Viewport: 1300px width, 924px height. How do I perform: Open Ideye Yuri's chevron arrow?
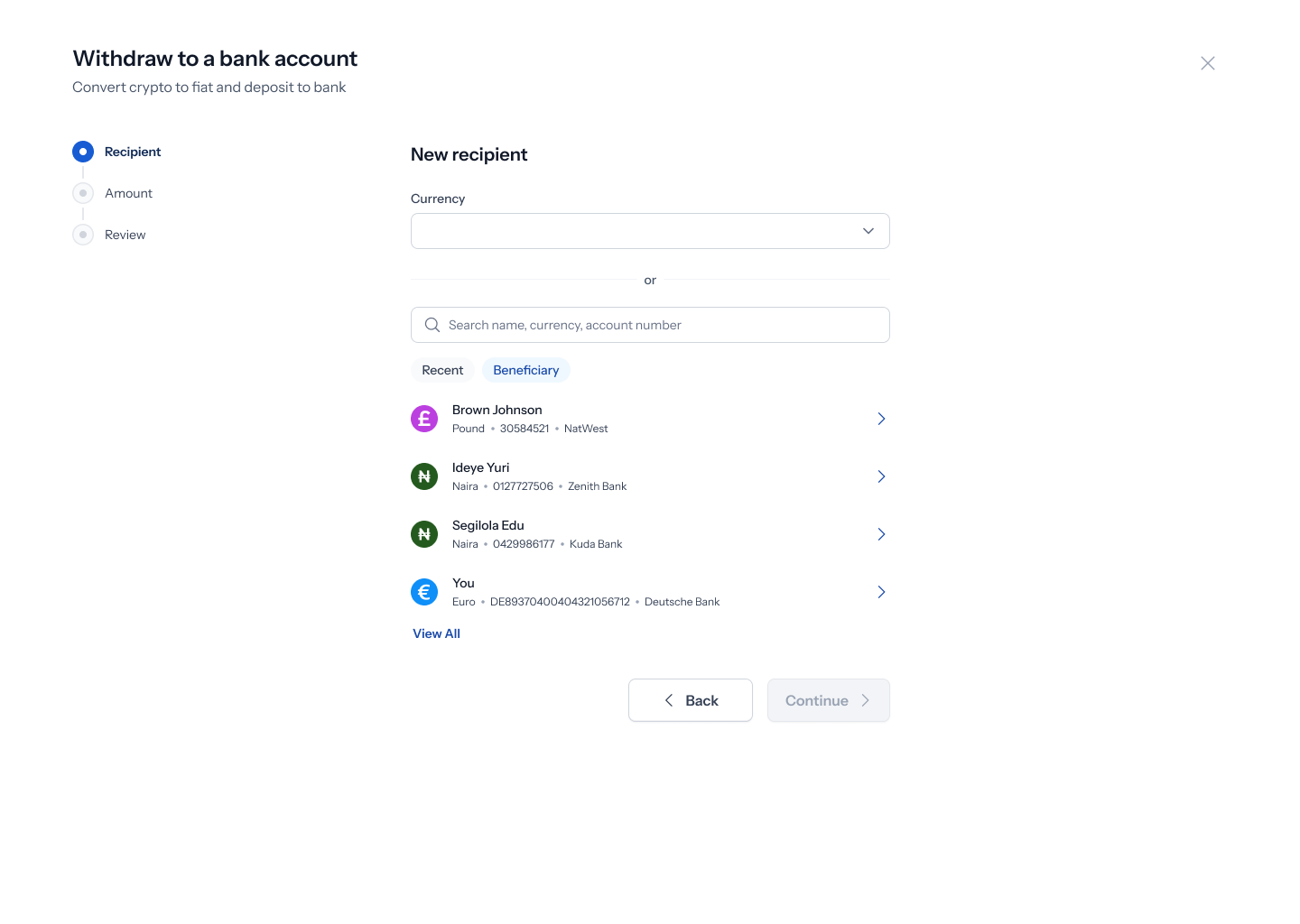pos(881,476)
